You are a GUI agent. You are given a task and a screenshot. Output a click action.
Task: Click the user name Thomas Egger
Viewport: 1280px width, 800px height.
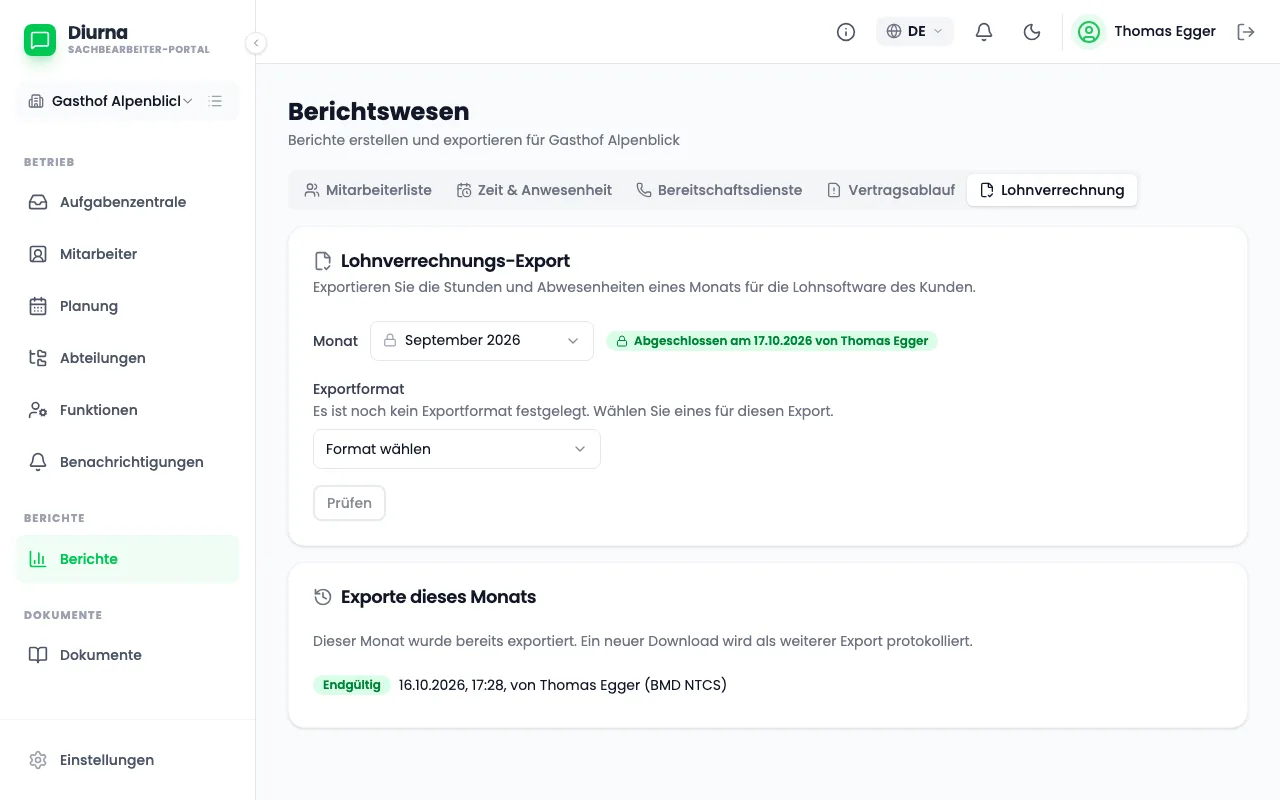pyautogui.click(x=1165, y=32)
